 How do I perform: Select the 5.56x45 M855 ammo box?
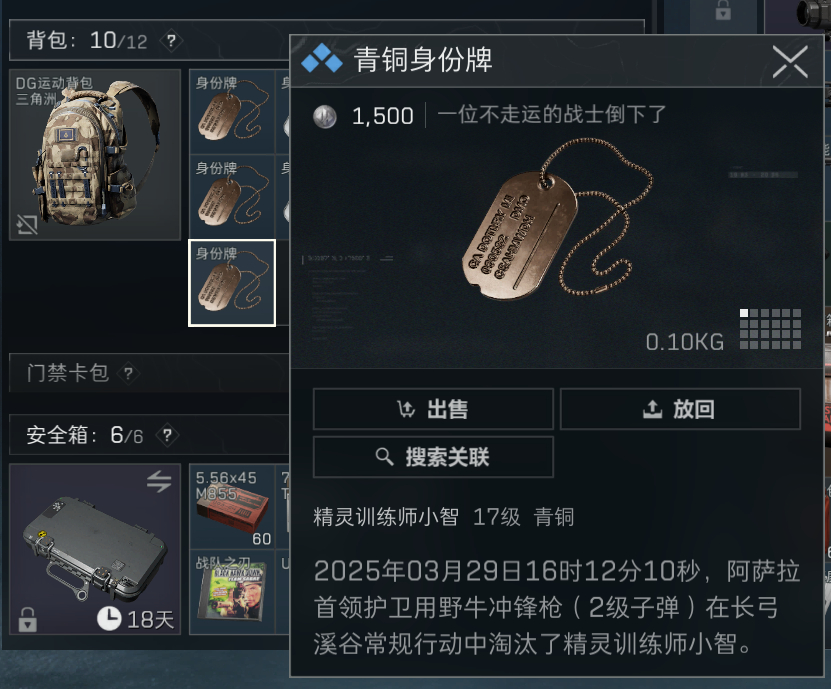pyautogui.click(x=232, y=507)
